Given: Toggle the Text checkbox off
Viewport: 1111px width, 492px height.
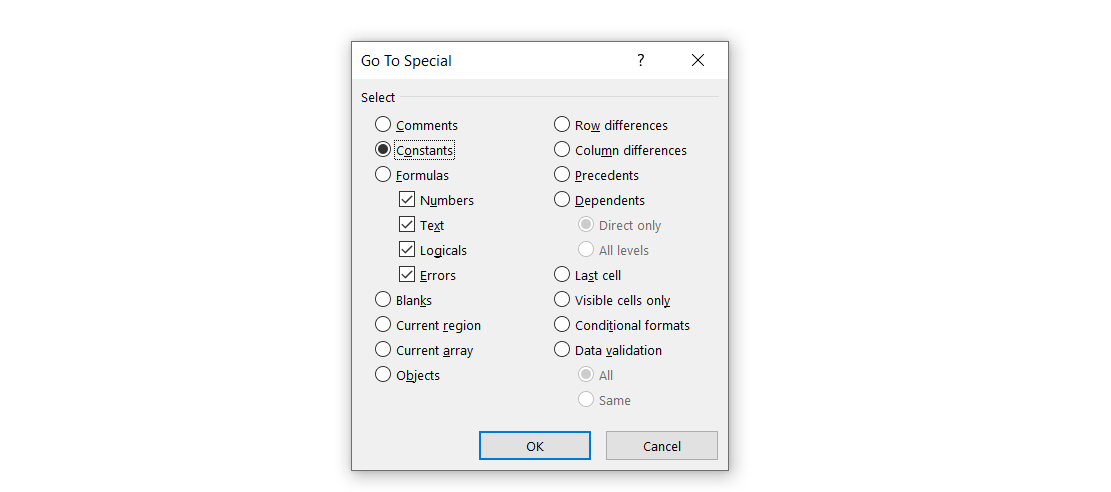Looking at the screenshot, I should 407,225.
